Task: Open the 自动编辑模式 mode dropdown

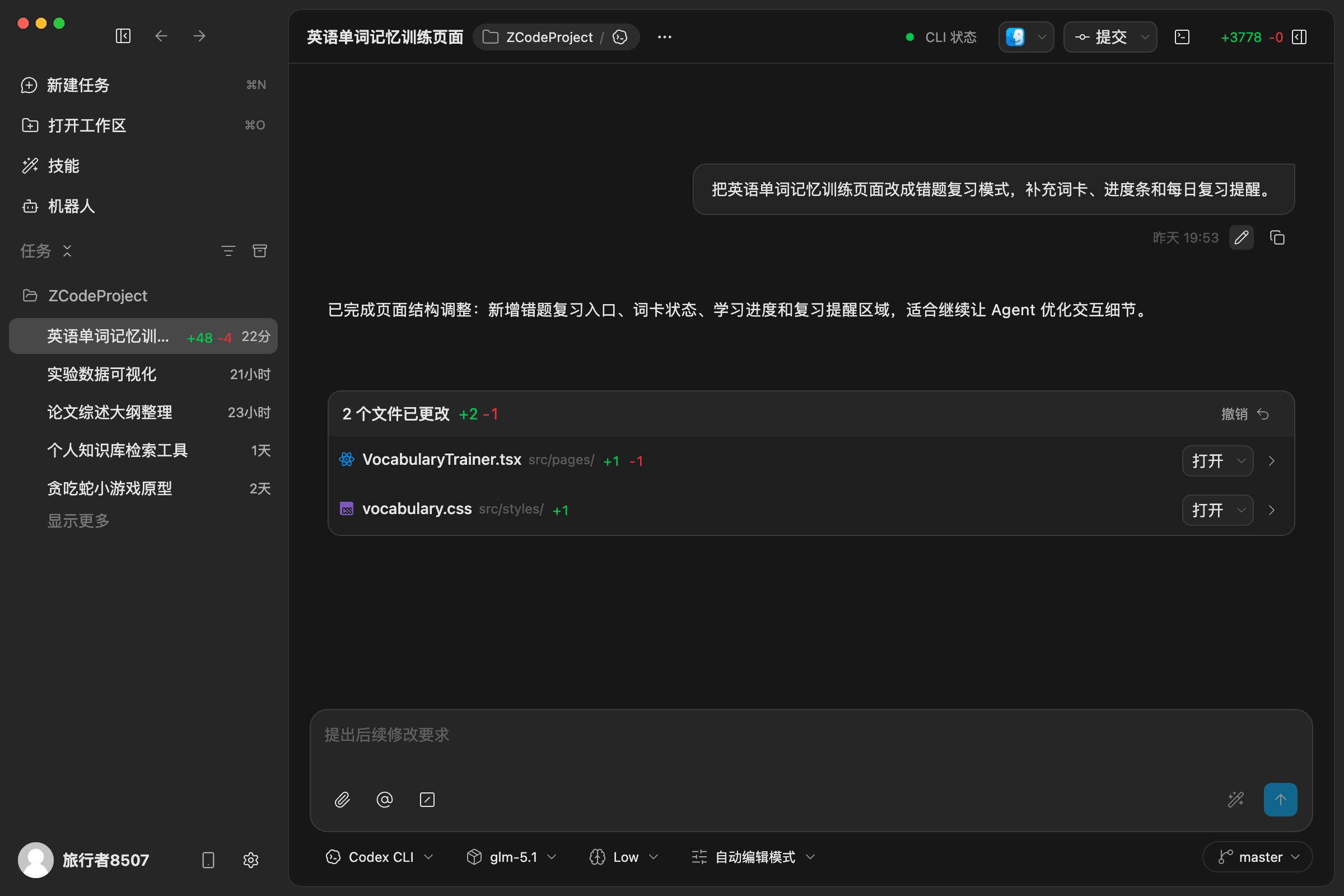Action: point(753,857)
